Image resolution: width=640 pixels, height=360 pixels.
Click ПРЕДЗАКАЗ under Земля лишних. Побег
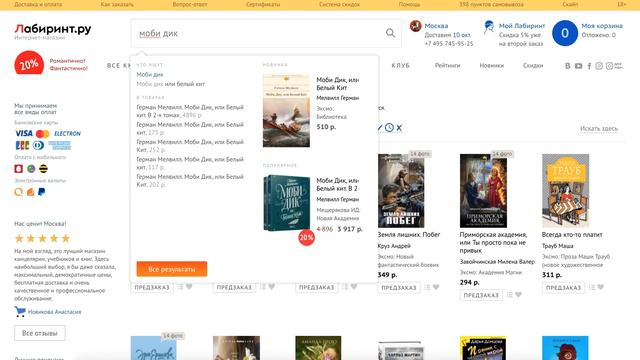click(x=398, y=287)
